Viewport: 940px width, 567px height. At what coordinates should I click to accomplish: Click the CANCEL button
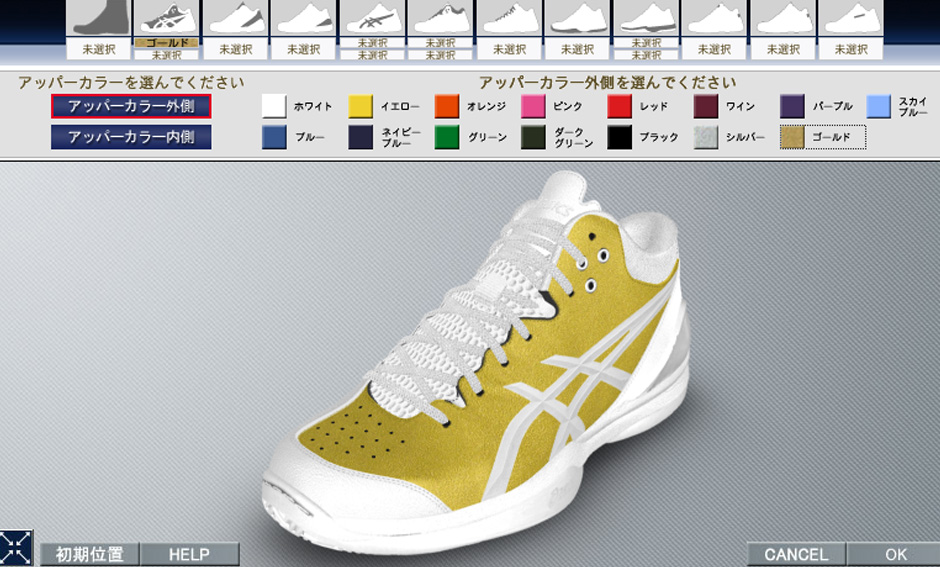click(x=796, y=554)
